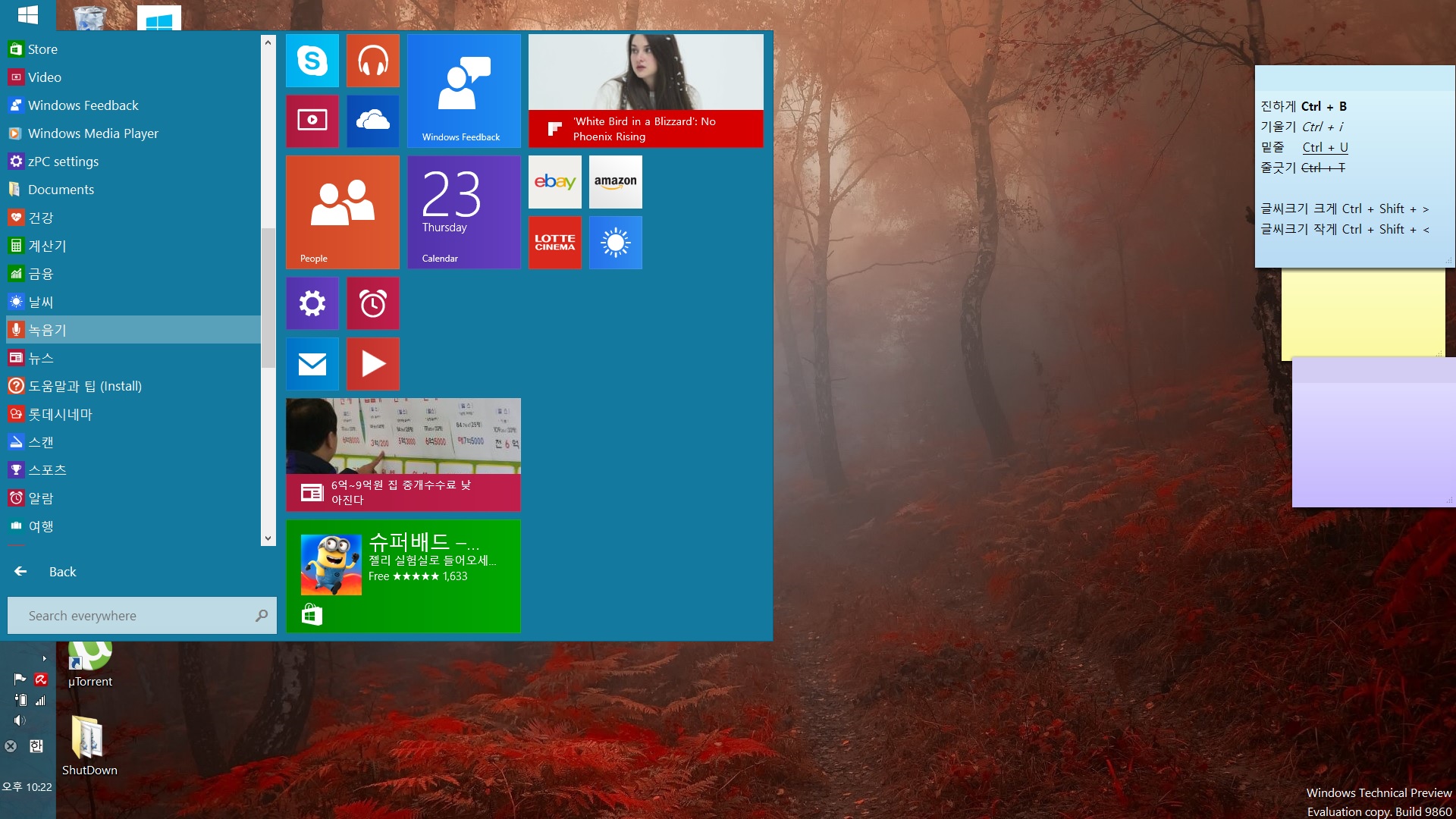Click the red antivirus tray icon
Screen dimensions: 1456x819
(41, 679)
